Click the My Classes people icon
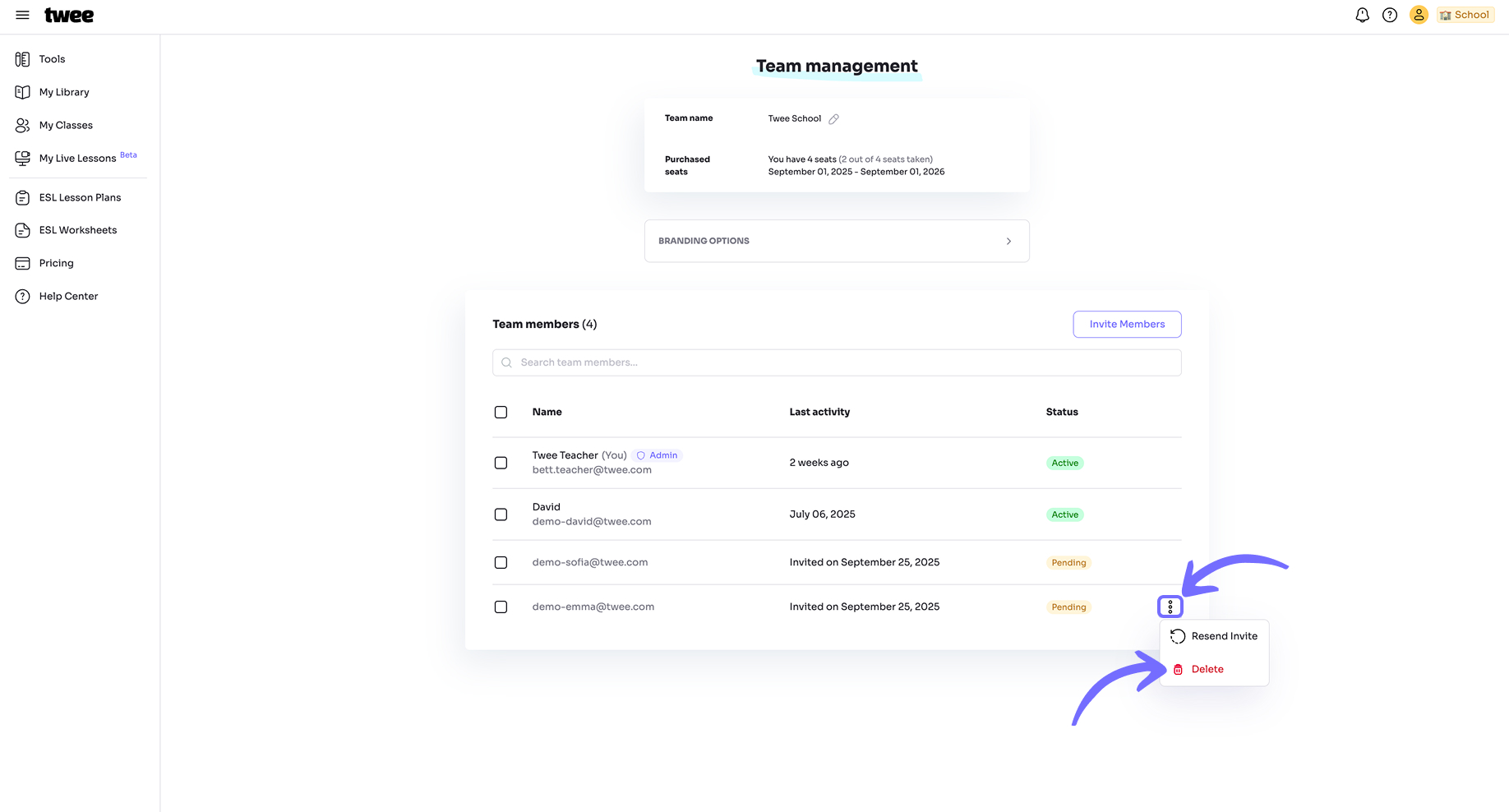 22,125
